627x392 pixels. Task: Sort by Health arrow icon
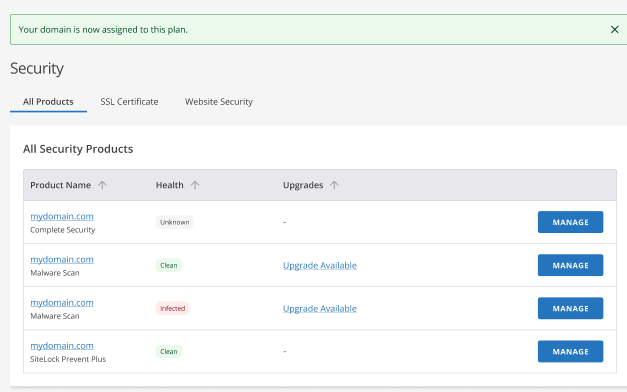tap(195, 185)
